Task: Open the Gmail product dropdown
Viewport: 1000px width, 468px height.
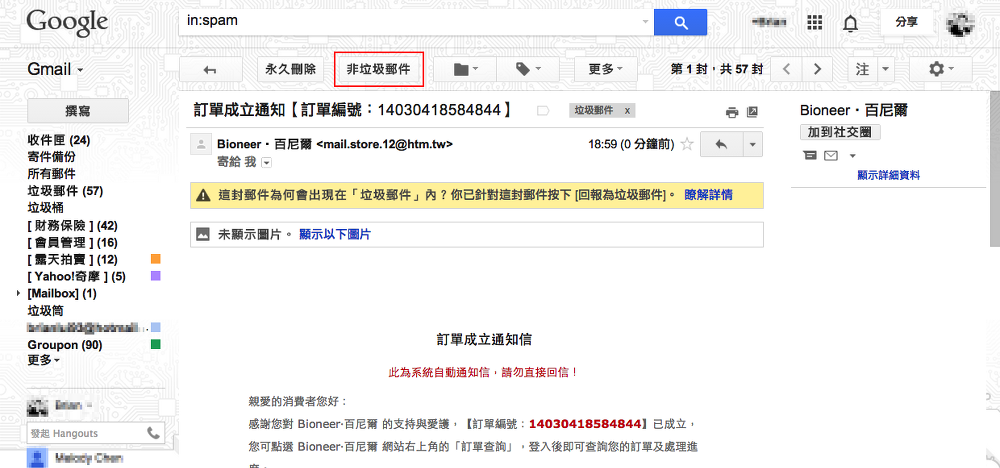Action: pyautogui.click(x=55, y=69)
